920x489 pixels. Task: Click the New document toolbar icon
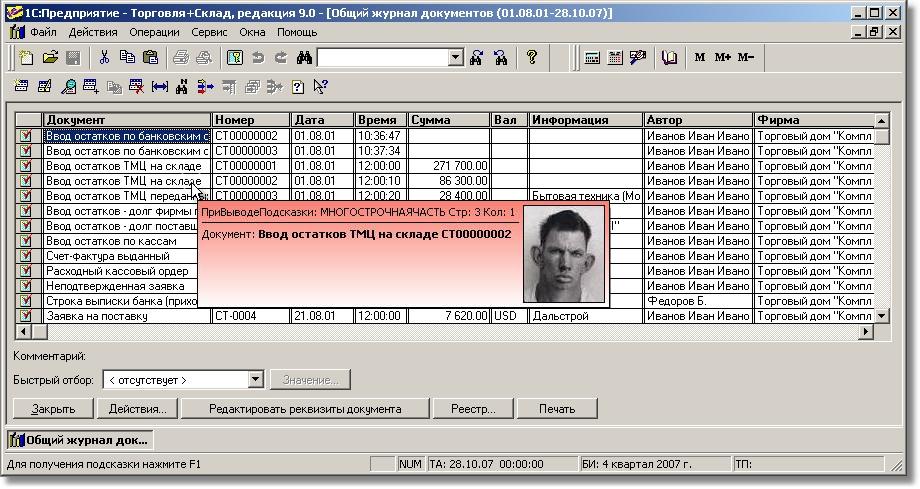[x=27, y=58]
